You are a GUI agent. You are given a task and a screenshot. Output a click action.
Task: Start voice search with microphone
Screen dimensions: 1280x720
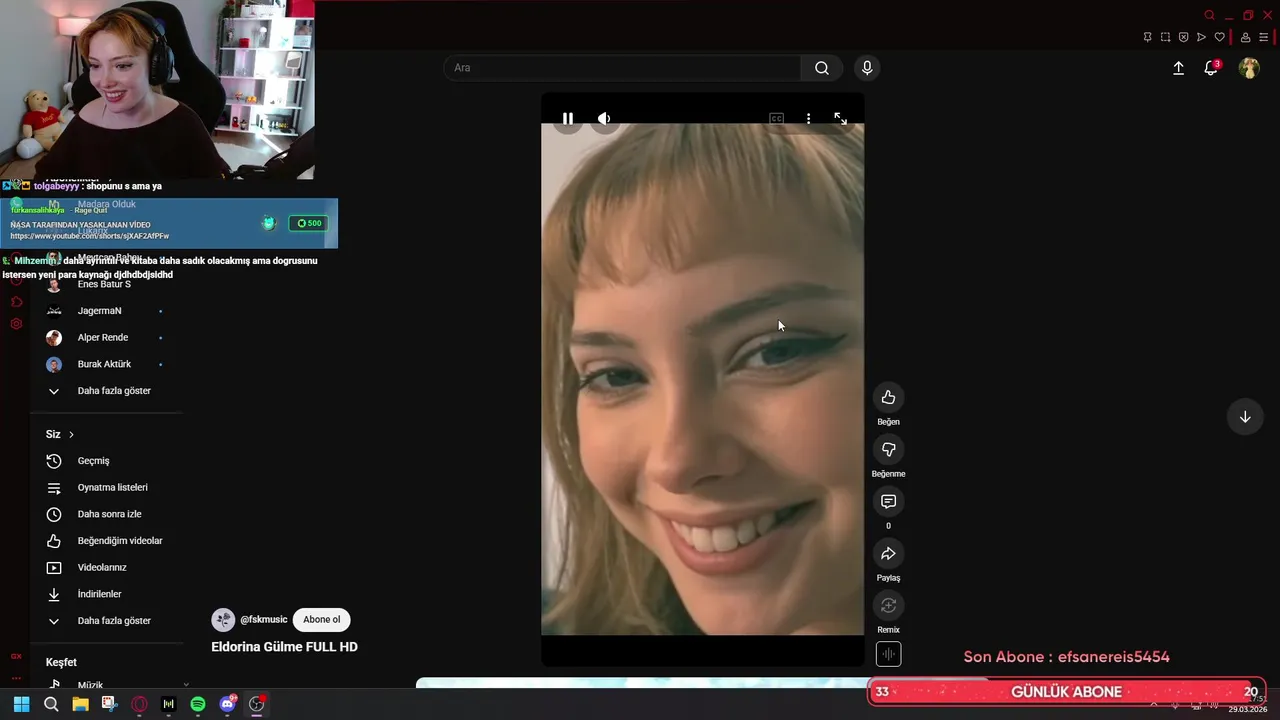[x=867, y=68]
